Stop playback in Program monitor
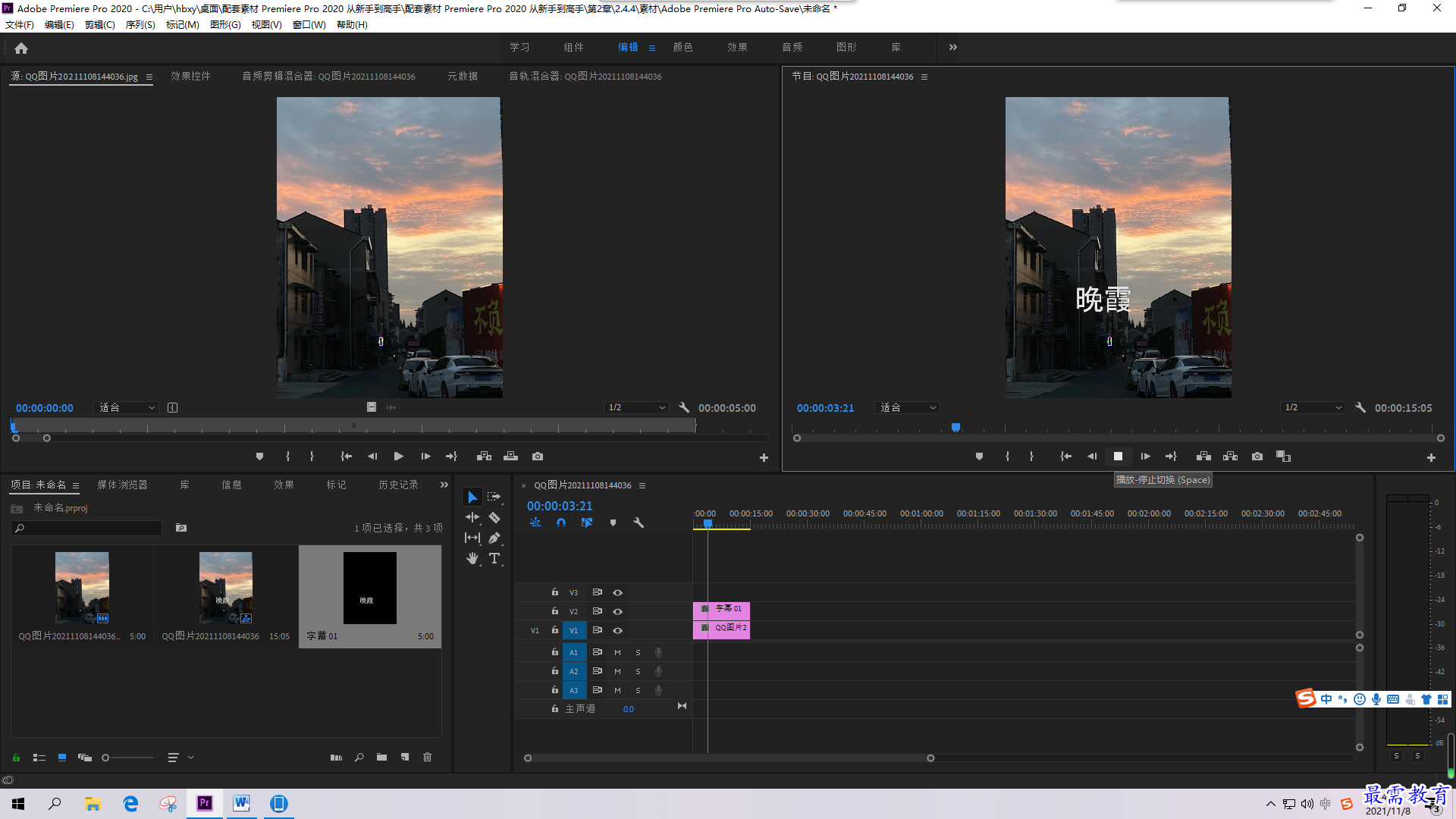1456x819 pixels. tap(1118, 457)
